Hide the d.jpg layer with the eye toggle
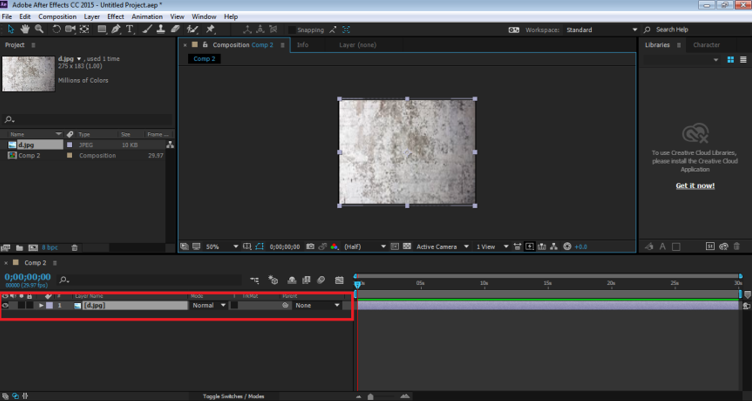The height and width of the screenshot is (401, 752). tap(6, 305)
